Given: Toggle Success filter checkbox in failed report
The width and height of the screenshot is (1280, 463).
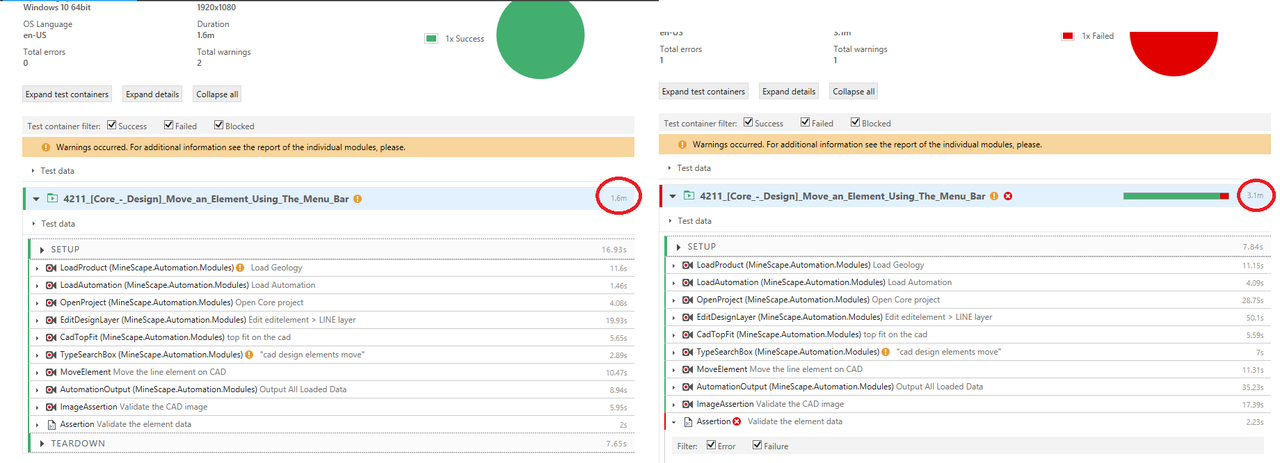Looking at the screenshot, I should [747, 123].
